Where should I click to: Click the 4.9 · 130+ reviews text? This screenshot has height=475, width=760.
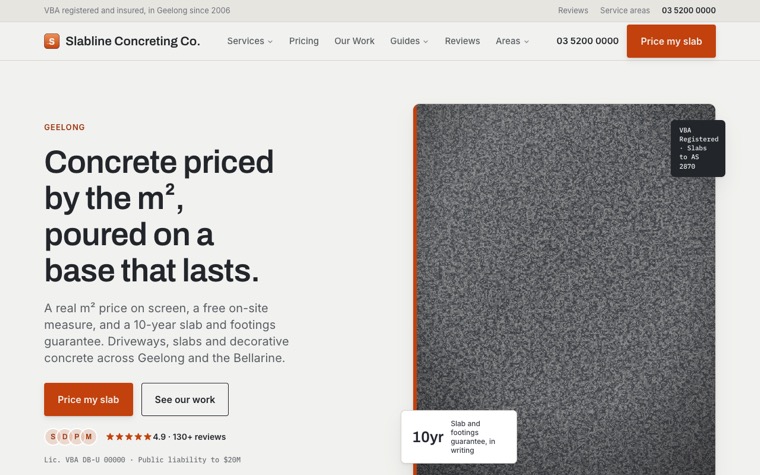click(x=190, y=437)
